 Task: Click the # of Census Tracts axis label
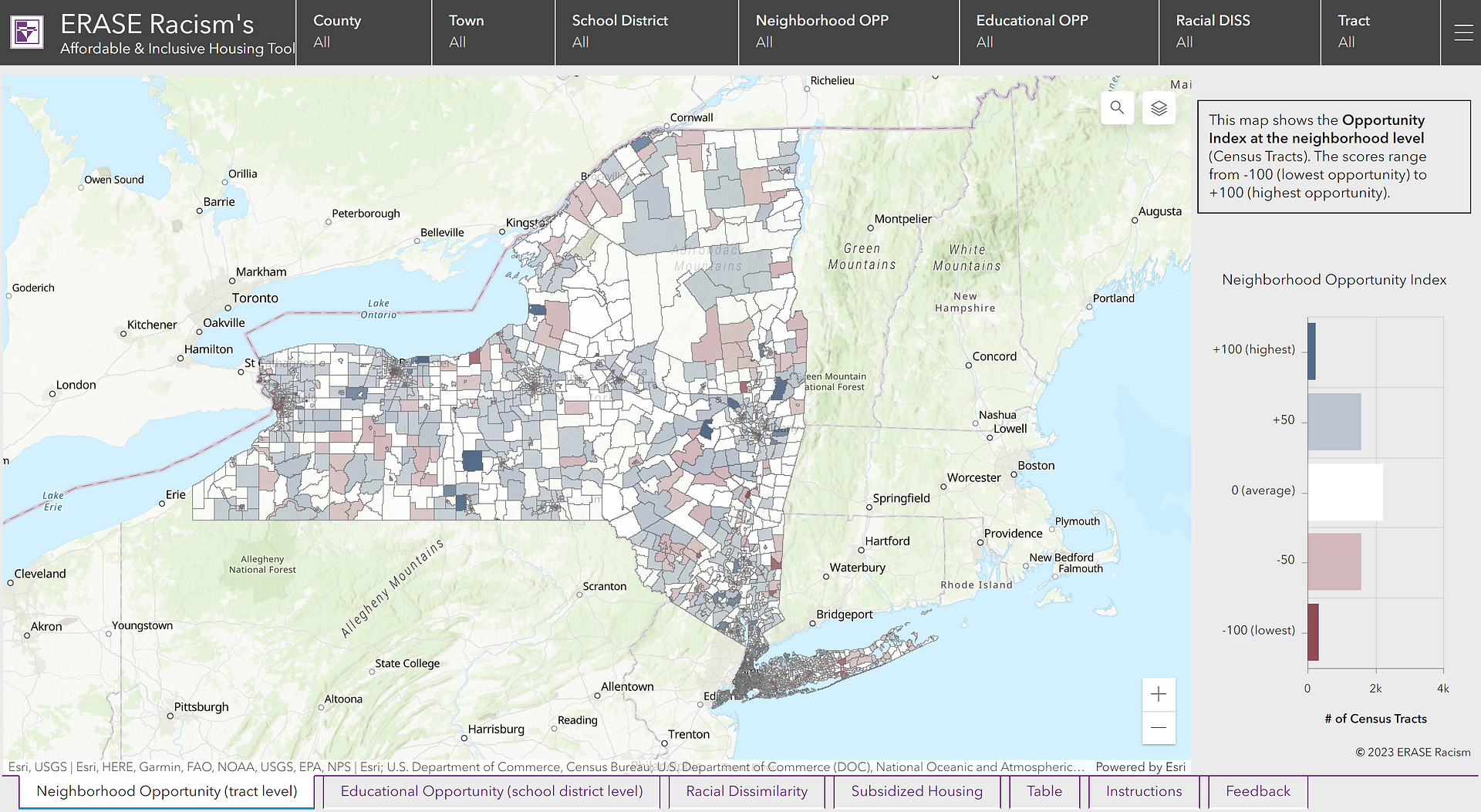point(1375,719)
